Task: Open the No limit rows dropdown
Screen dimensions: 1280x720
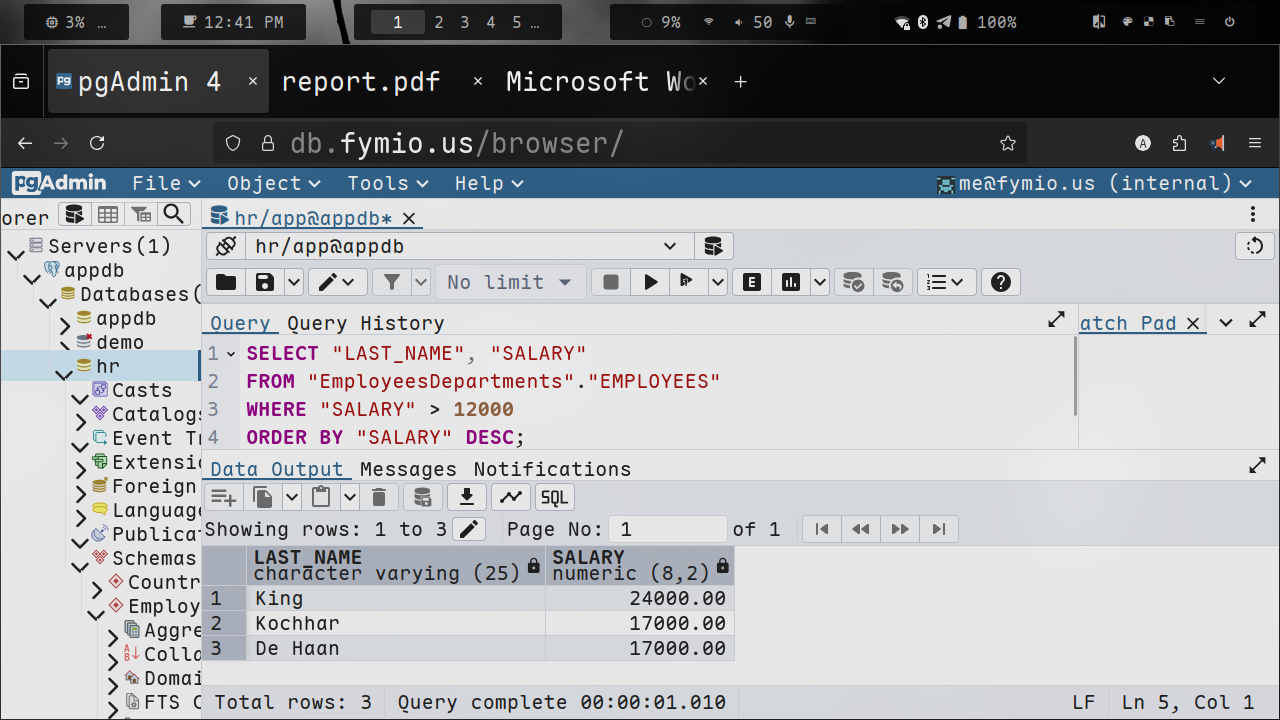Action: coord(510,282)
